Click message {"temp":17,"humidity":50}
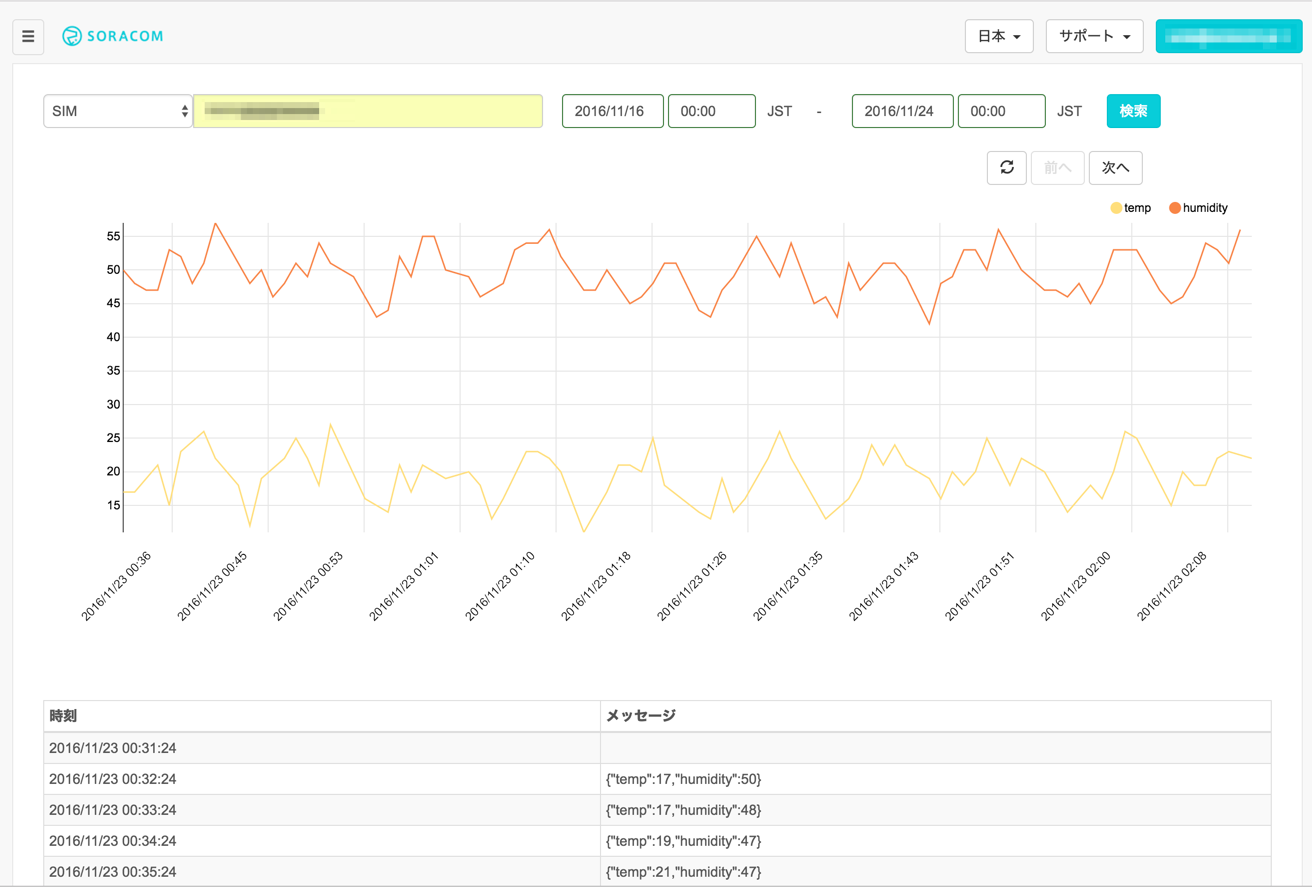This screenshot has width=1312, height=887. (x=684, y=779)
